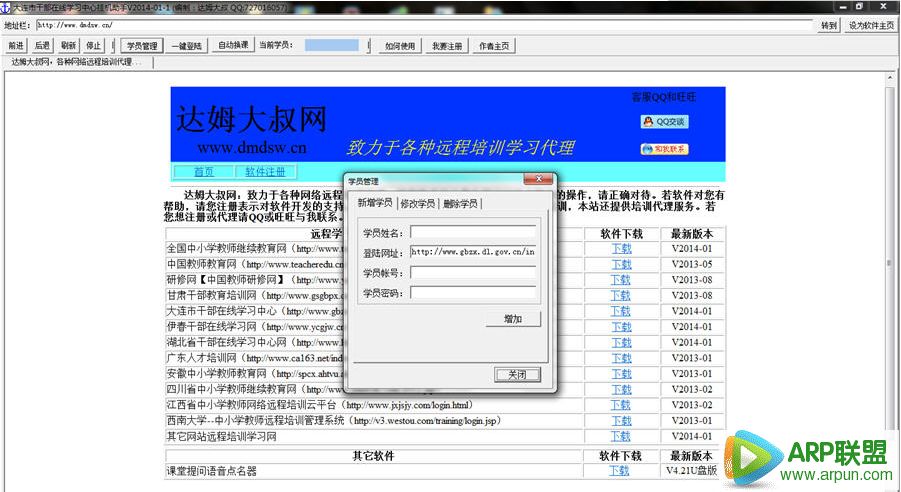Image resolution: width=901 pixels, height=492 pixels.
Task: Click the 达姆大叔网 banner title
Action: click(x=251, y=120)
